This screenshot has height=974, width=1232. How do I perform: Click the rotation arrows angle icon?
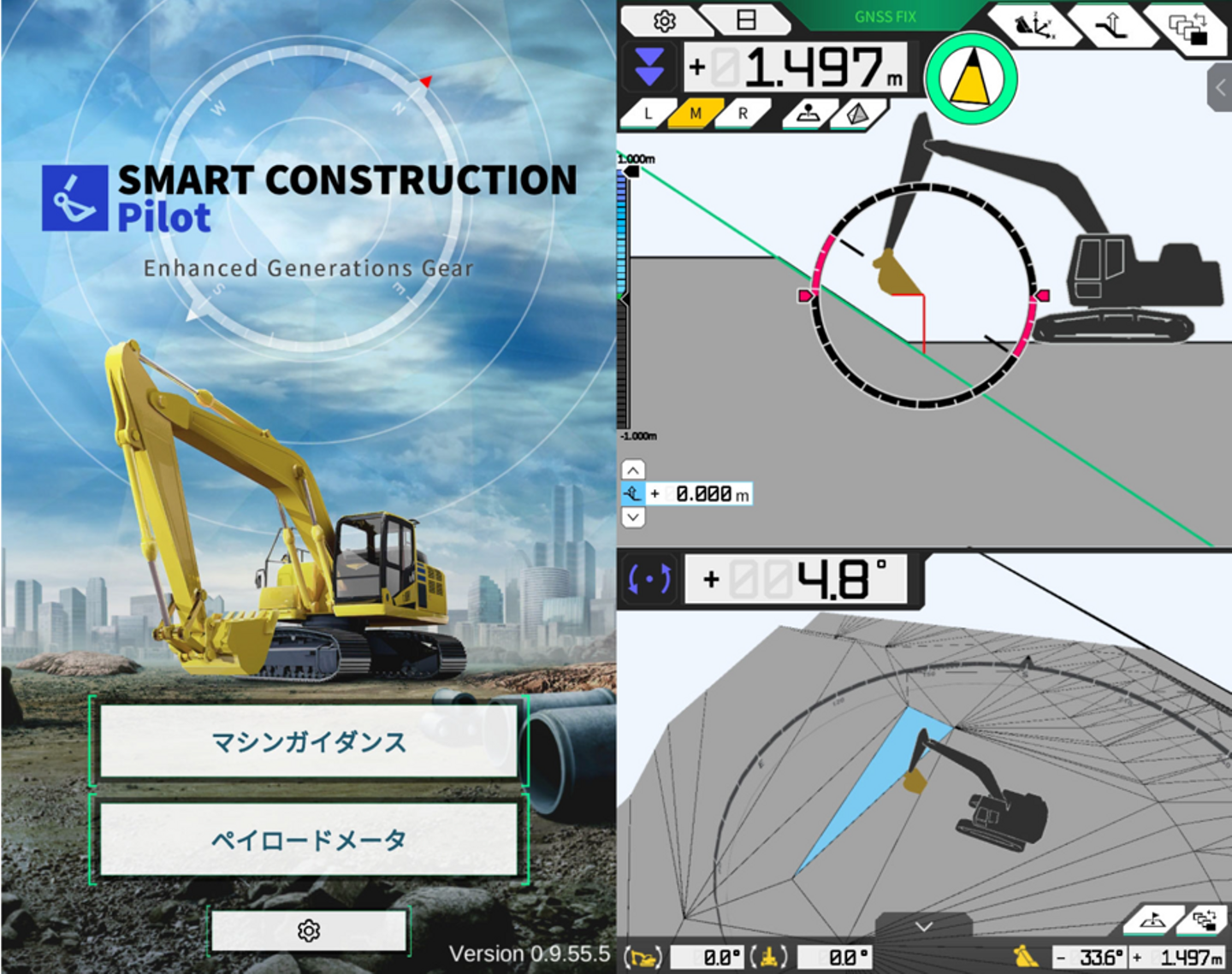(x=649, y=580)
